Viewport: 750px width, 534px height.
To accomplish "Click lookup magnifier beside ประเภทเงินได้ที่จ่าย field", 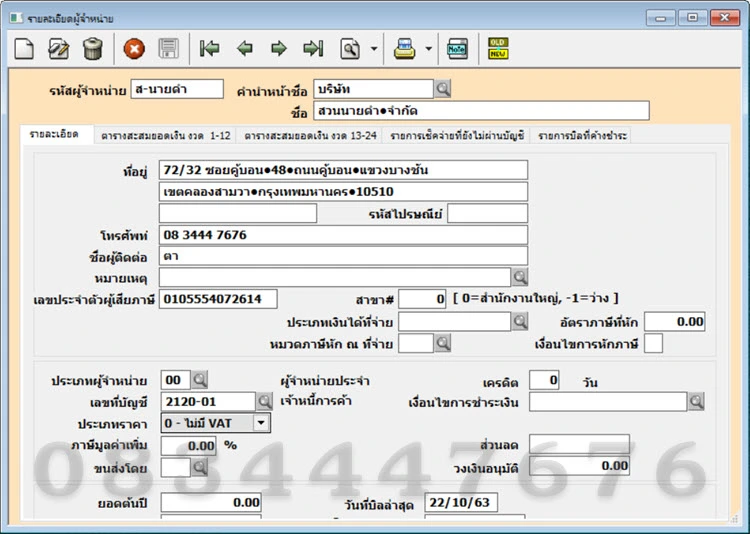I will 519,322.
